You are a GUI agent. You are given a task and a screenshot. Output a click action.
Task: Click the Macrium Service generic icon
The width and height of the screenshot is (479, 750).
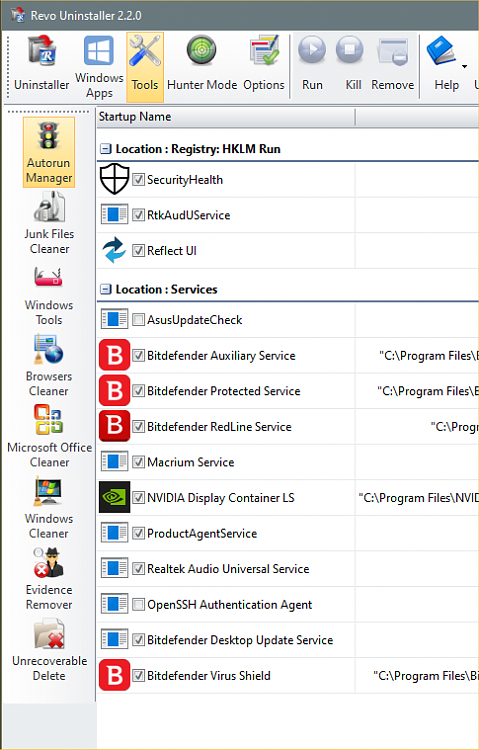(x=114, y=462)
